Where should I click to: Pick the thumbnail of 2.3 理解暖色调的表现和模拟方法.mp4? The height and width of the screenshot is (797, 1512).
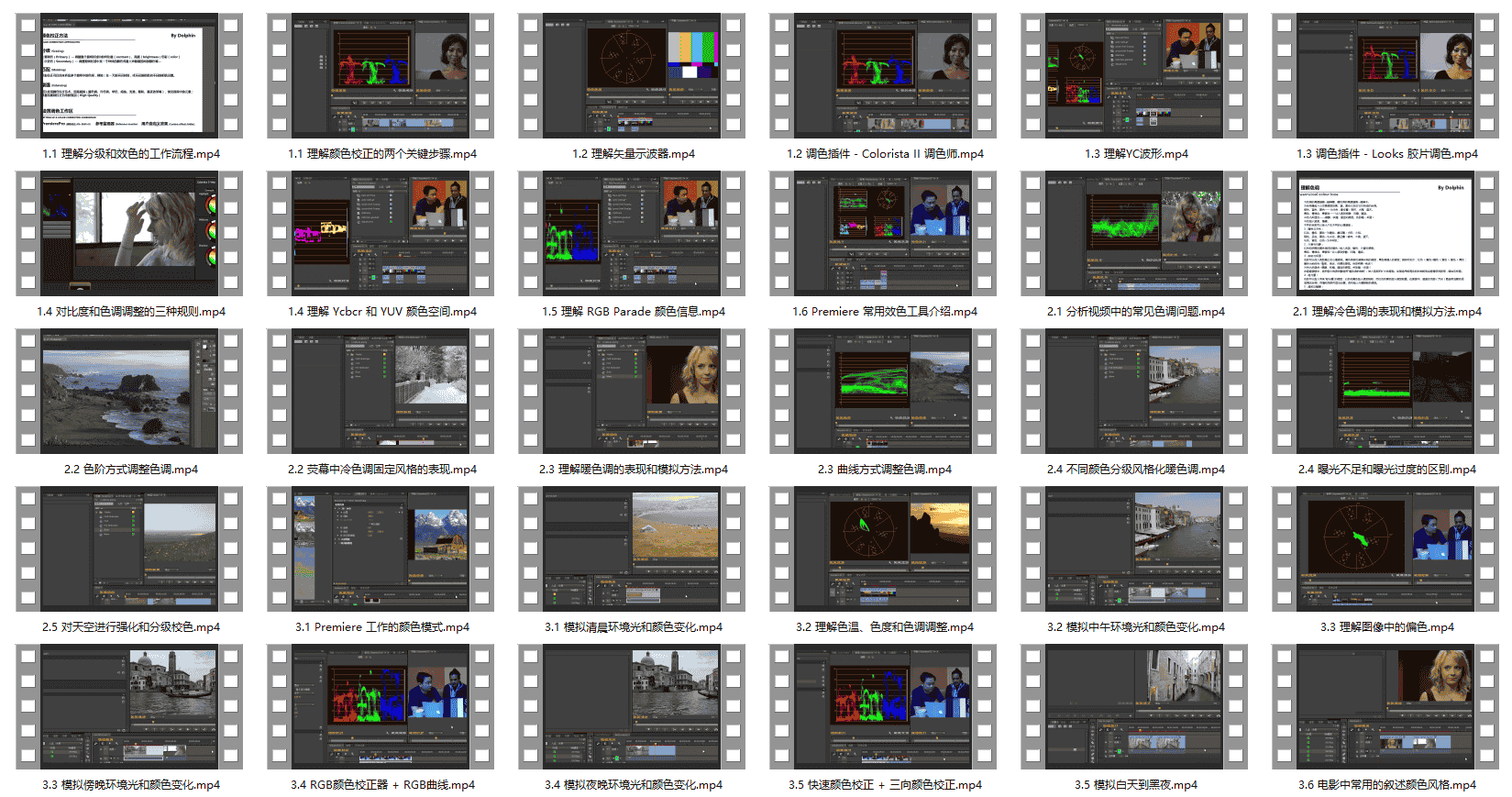point(632,392)
